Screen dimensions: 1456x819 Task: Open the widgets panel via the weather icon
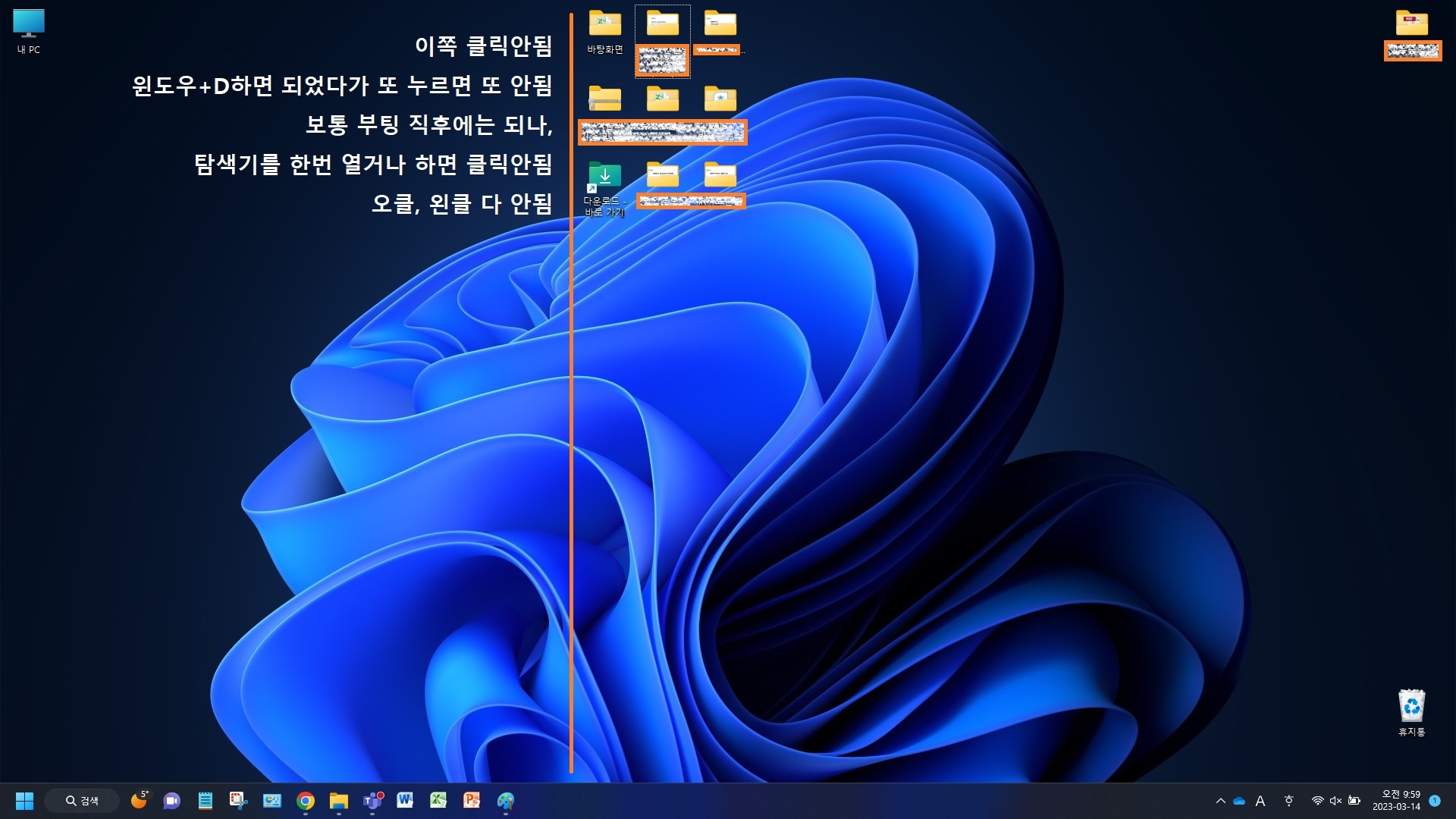(x=140, y=801)
